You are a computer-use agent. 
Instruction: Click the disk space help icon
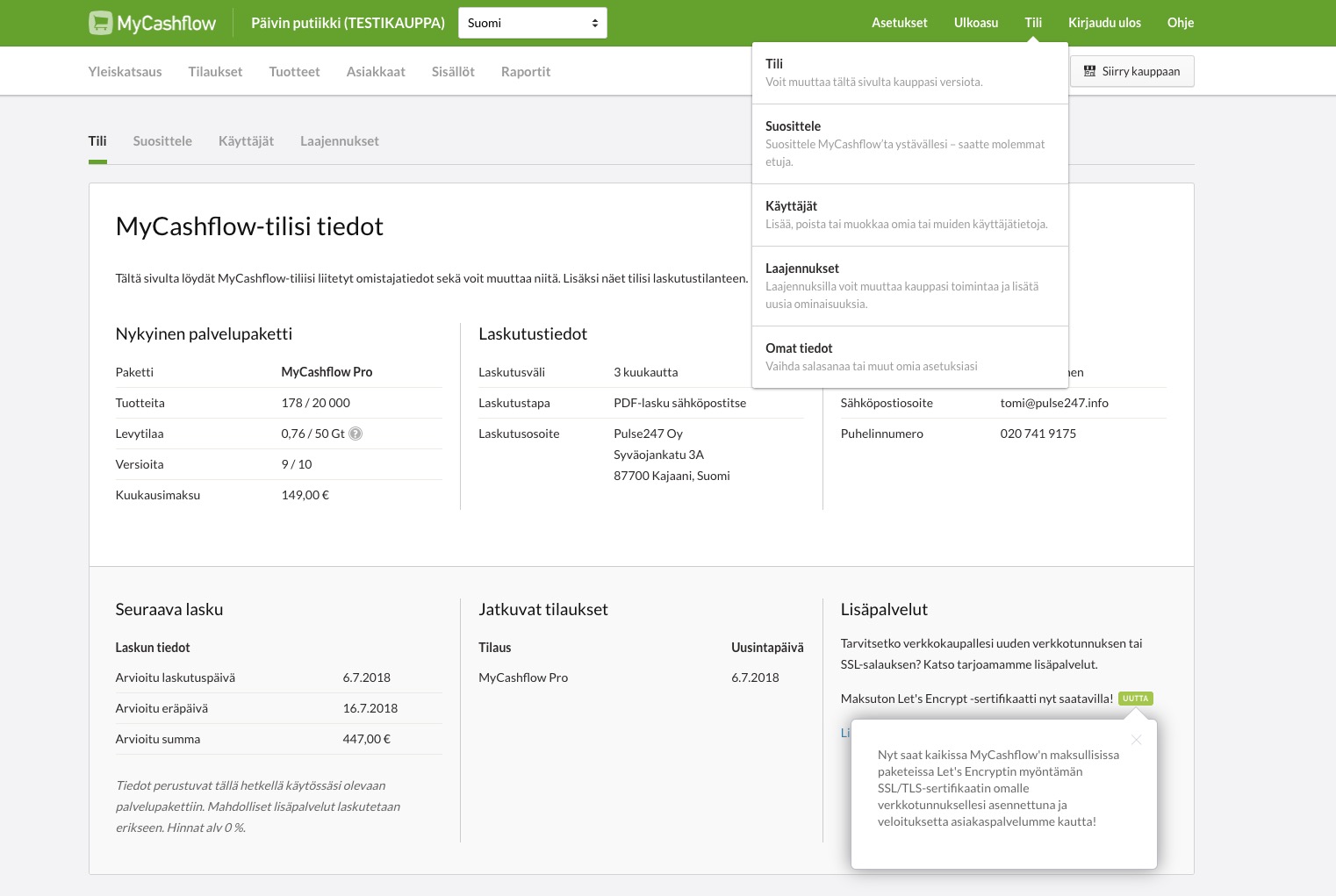tap(356, 434)
